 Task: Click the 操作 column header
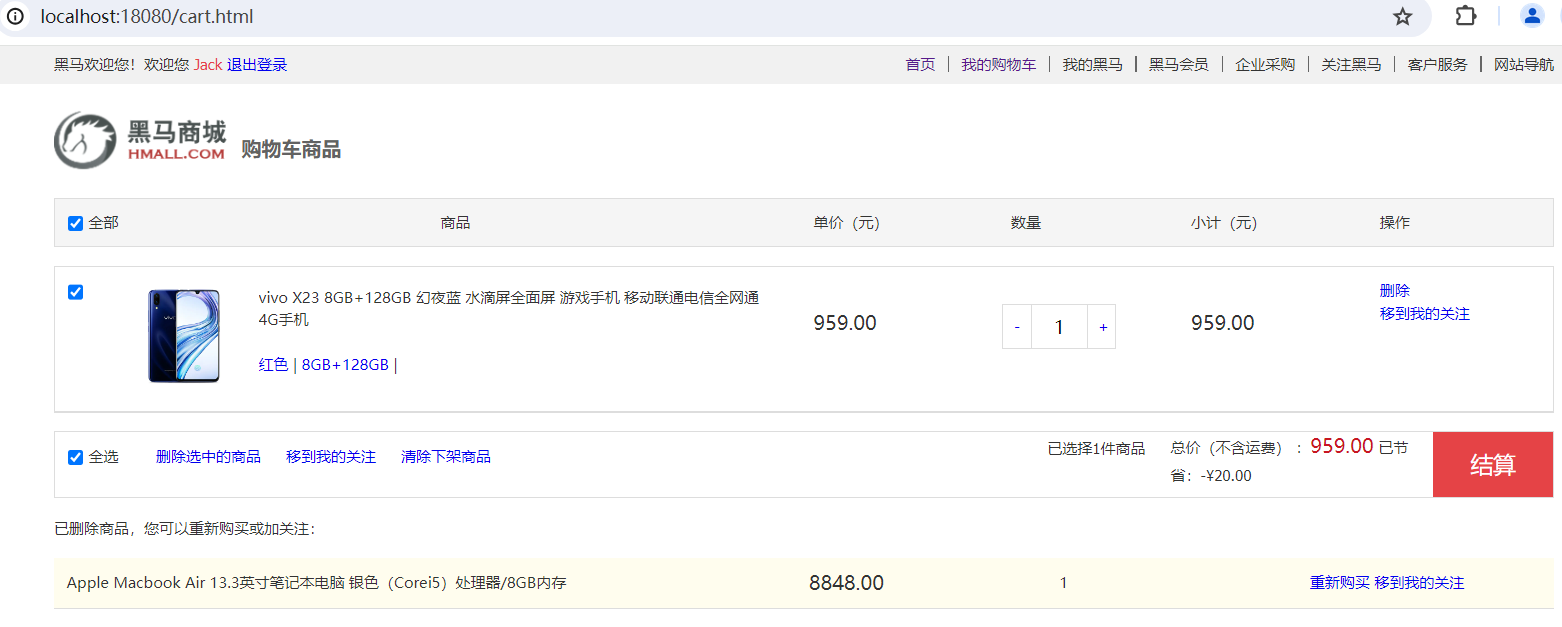(1394, 222)
